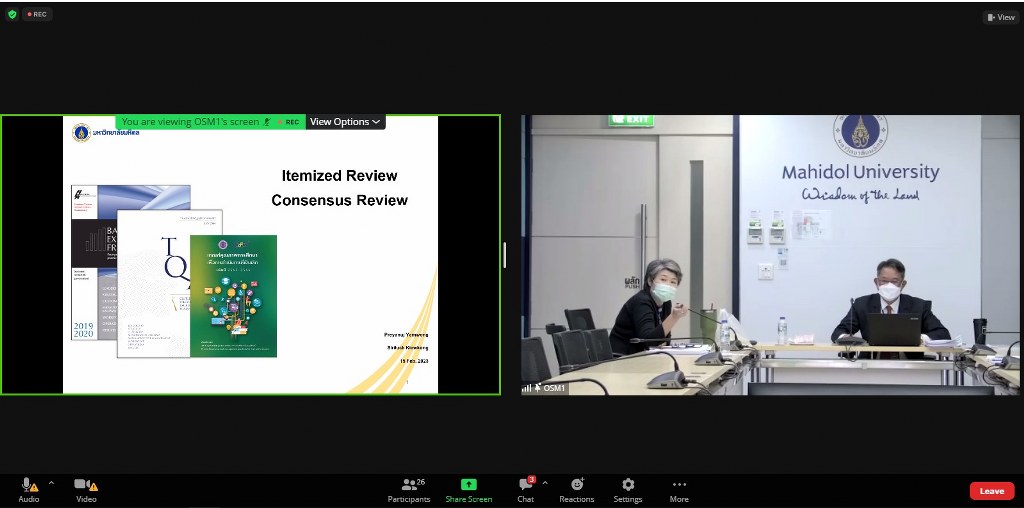Open the Participants panel
This screenshot has height=508, width=1024.
pyautogui.click(x=409, y=485)
